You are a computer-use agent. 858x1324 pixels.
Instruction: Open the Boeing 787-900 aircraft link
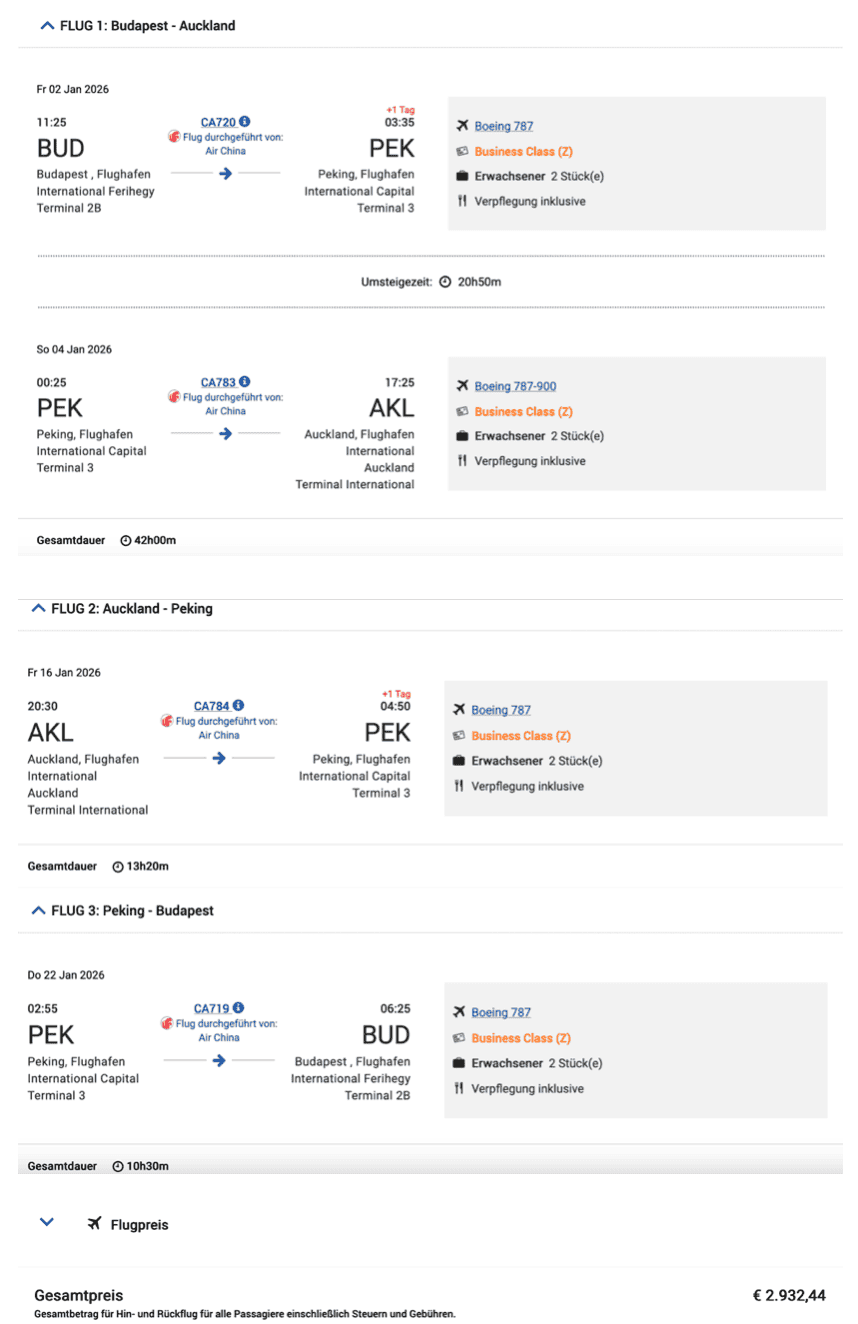click(515, 386)
